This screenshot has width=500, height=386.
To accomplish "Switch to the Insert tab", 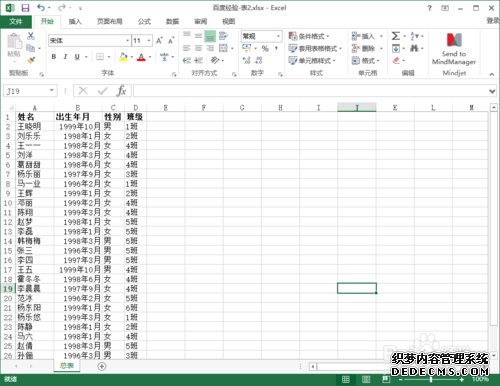I will pos(75,22).
